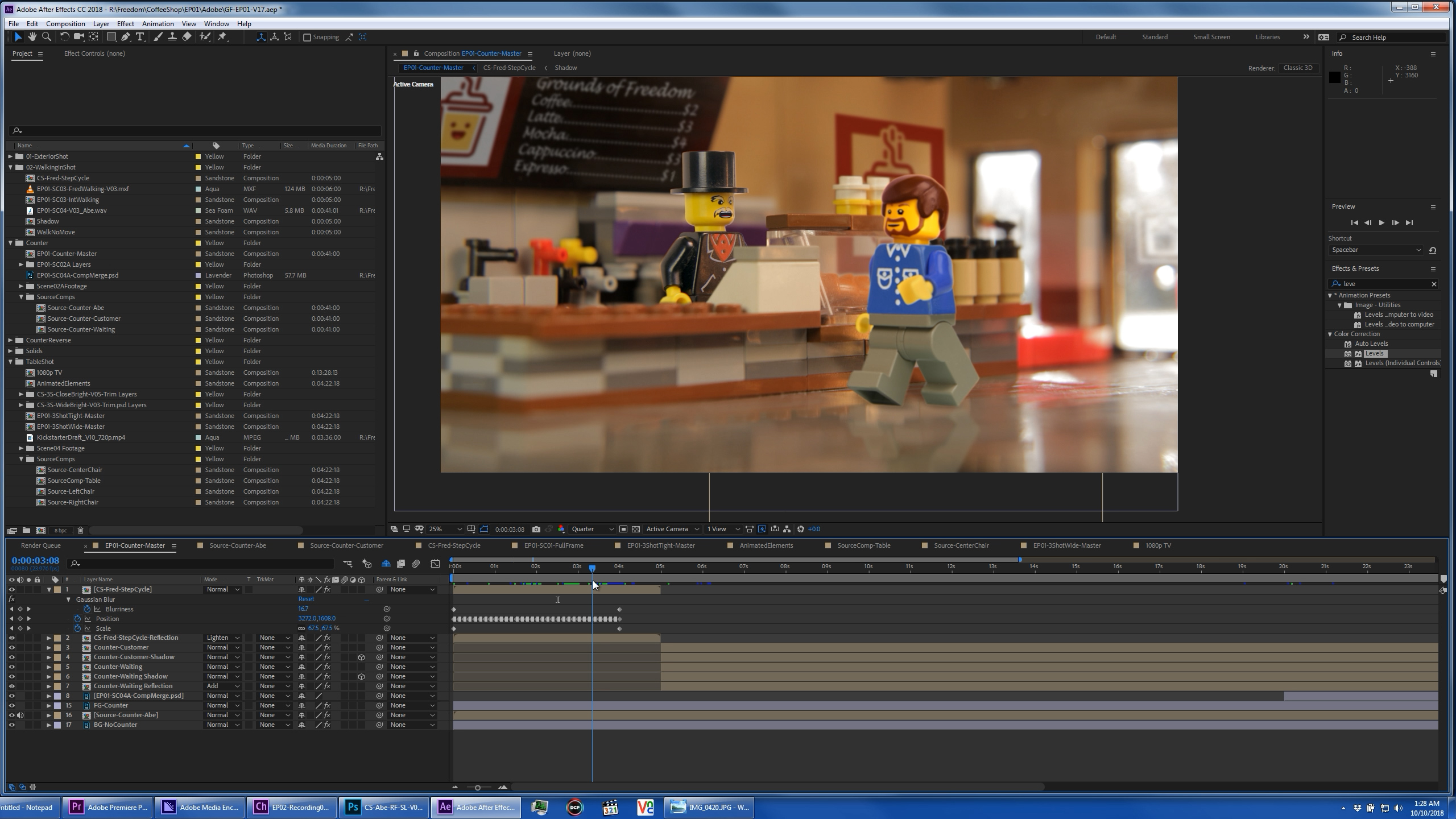Toggle Blurriness stopwatch keyframing
Viewport: 1456px width, 819px height.
[x=87, y=609]
